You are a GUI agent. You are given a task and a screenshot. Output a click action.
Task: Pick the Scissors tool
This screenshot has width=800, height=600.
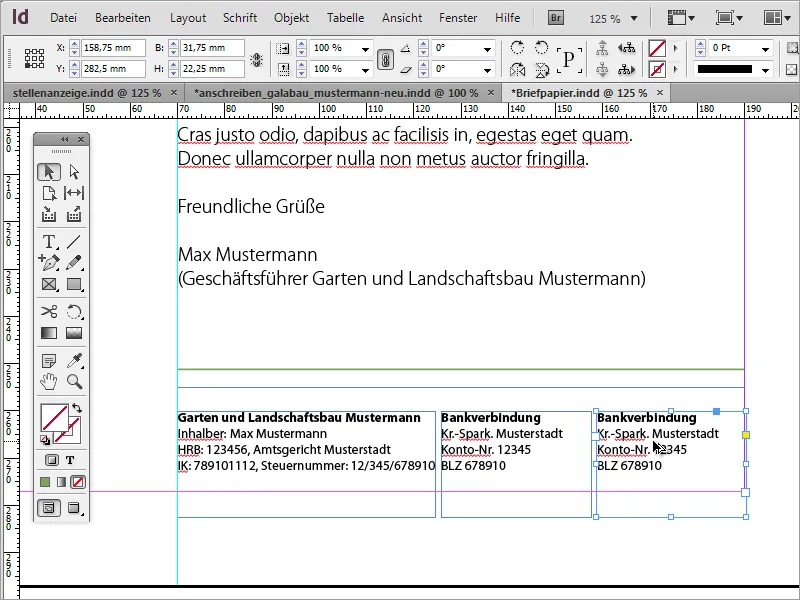coord(49,311)
